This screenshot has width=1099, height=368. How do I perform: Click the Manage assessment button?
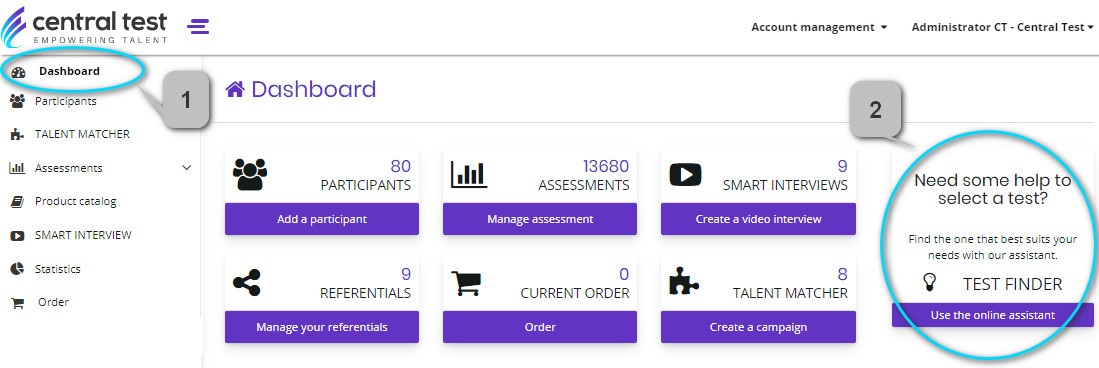point(540,219)
